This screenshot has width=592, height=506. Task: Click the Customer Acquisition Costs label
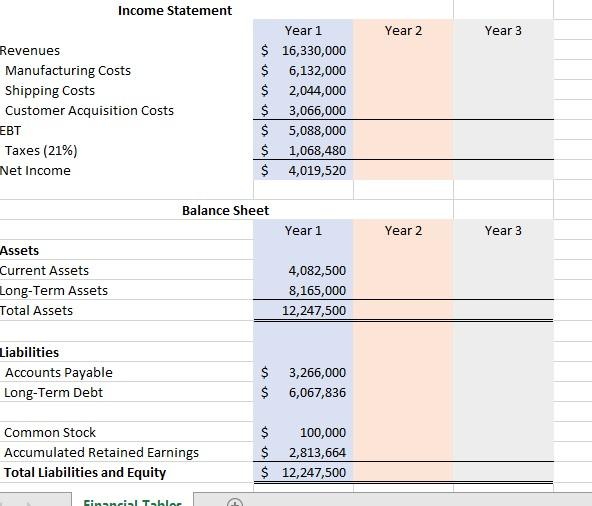tap(89, 111)
